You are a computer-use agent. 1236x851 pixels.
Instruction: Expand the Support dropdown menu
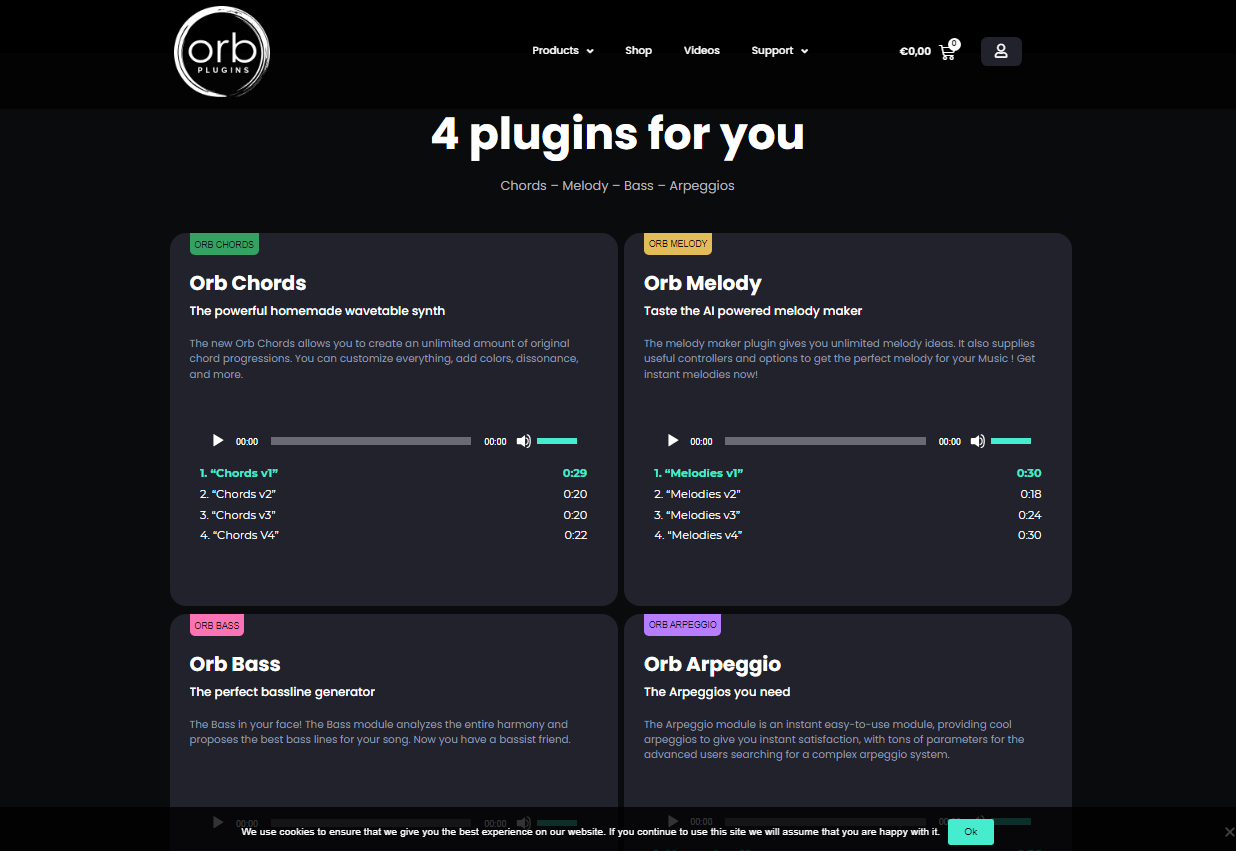[x=780, y=51]
